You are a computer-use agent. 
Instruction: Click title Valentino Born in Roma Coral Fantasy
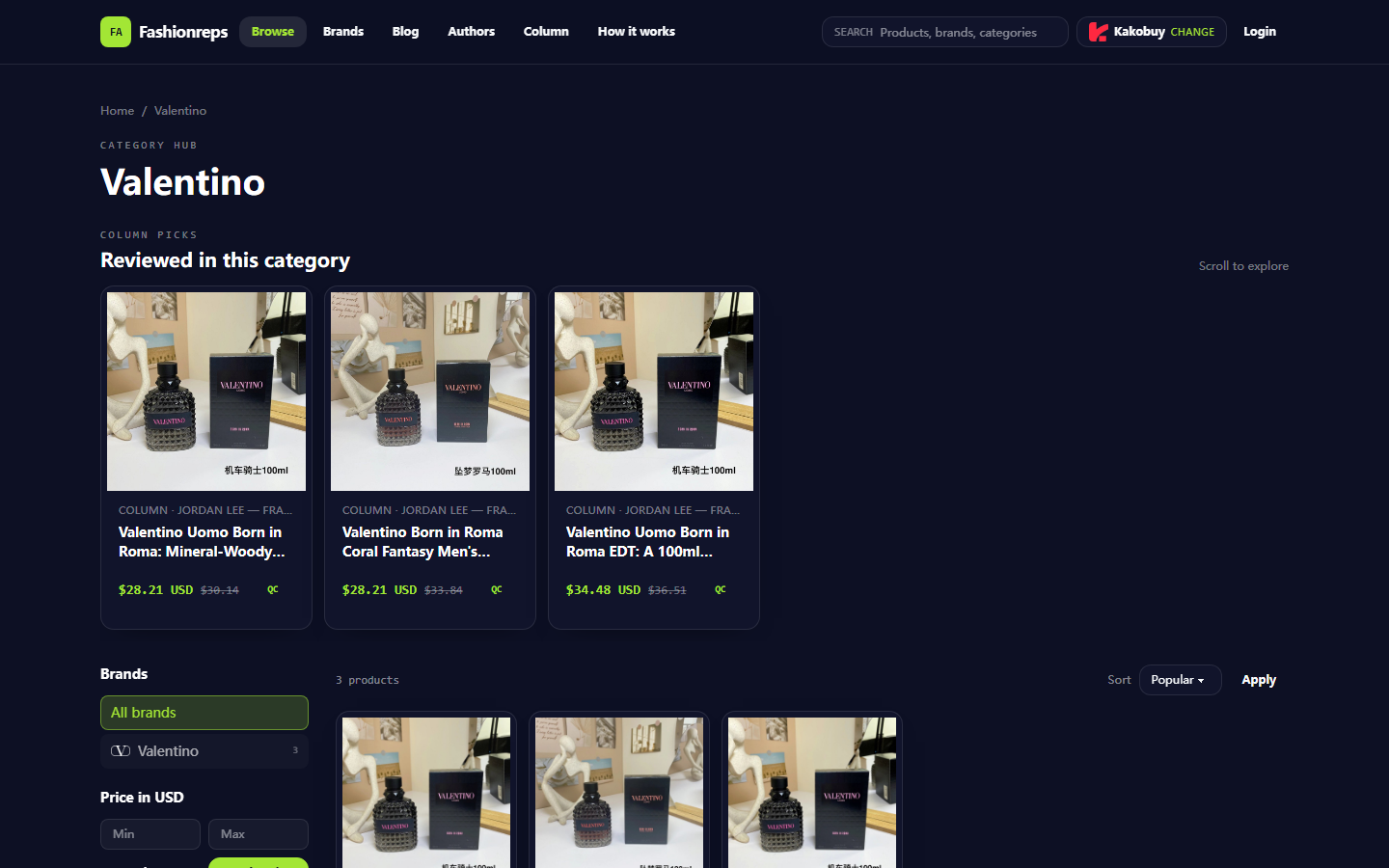click(x=422, y=542)
